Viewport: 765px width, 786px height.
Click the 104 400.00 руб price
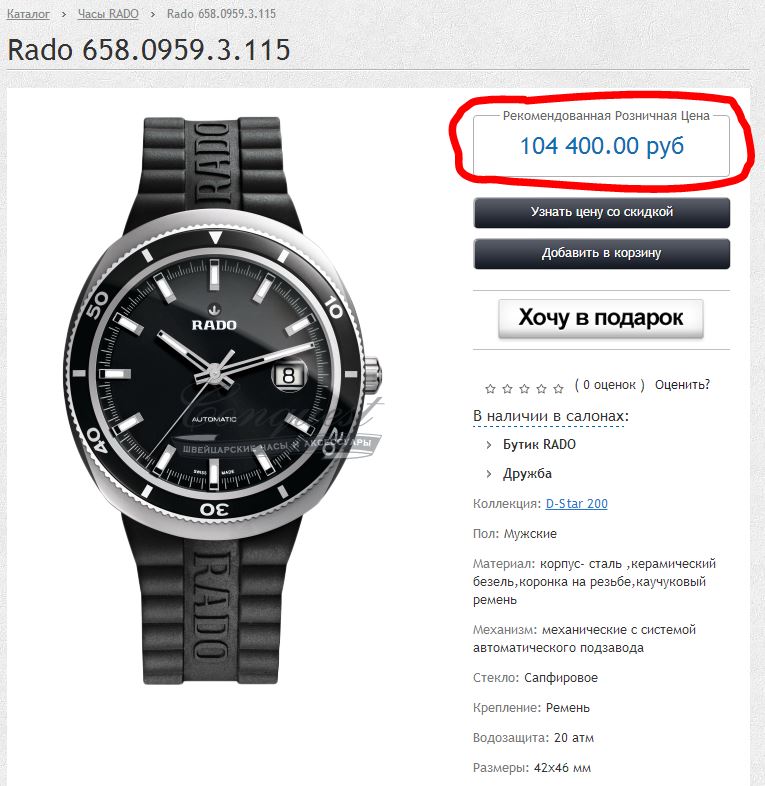(602, 146)
